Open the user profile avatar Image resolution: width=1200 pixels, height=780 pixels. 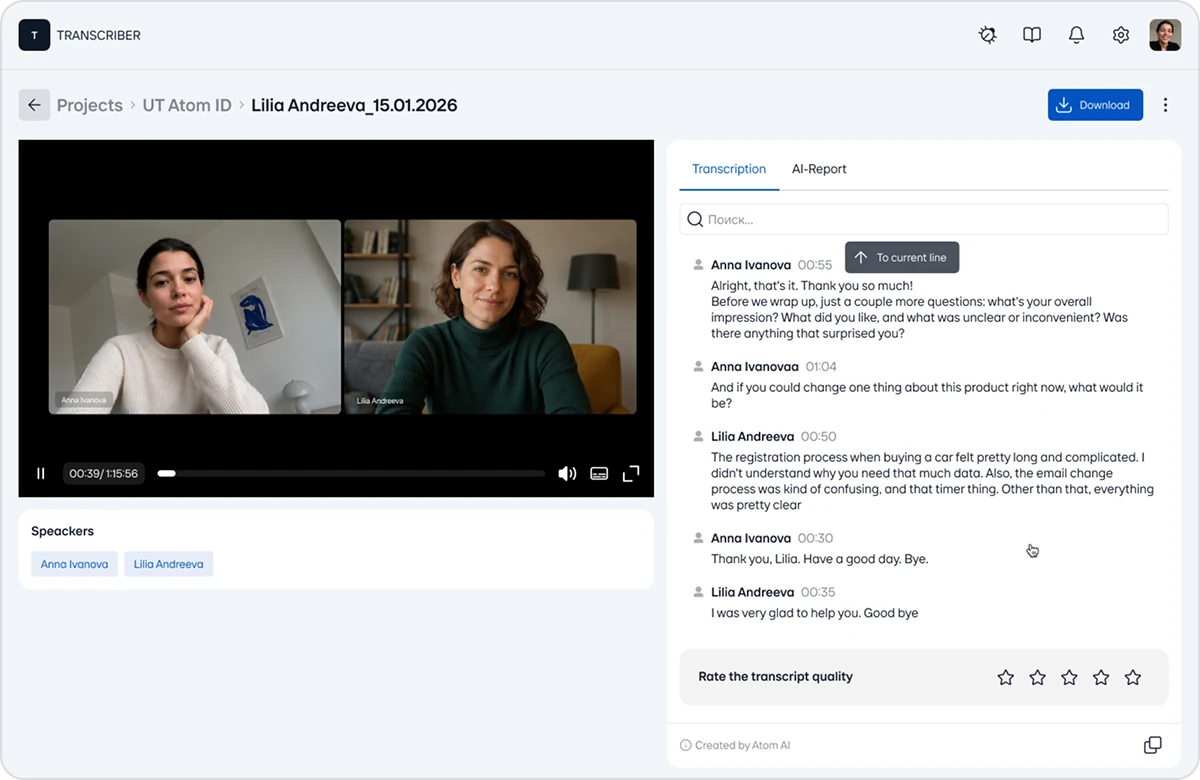pos(1165,35)
